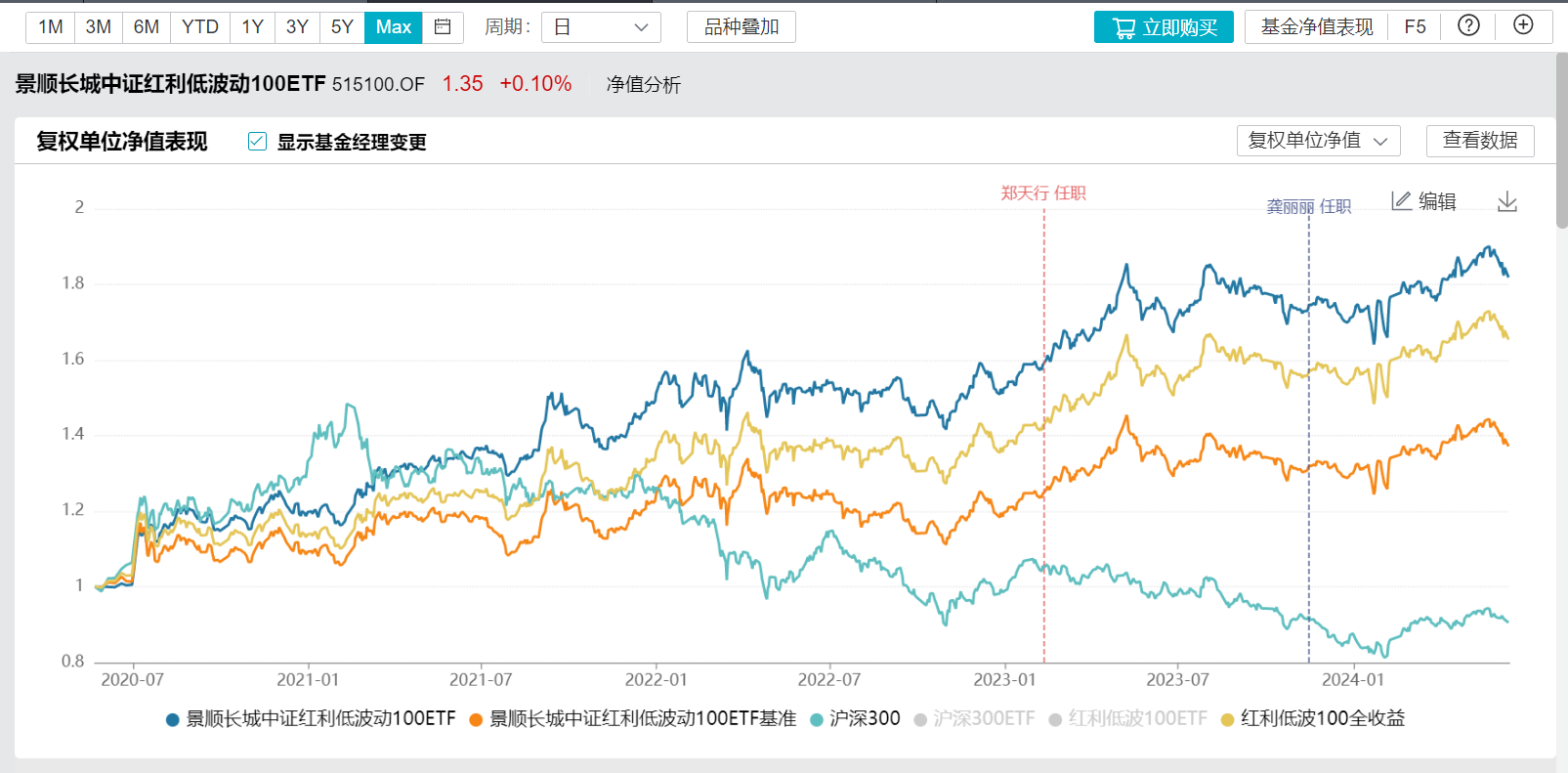This screenshot has width=1568, height=773.
Task: Click the yellow 红利低波100全收益 legend dot
Action: [x=1228, y=720]
